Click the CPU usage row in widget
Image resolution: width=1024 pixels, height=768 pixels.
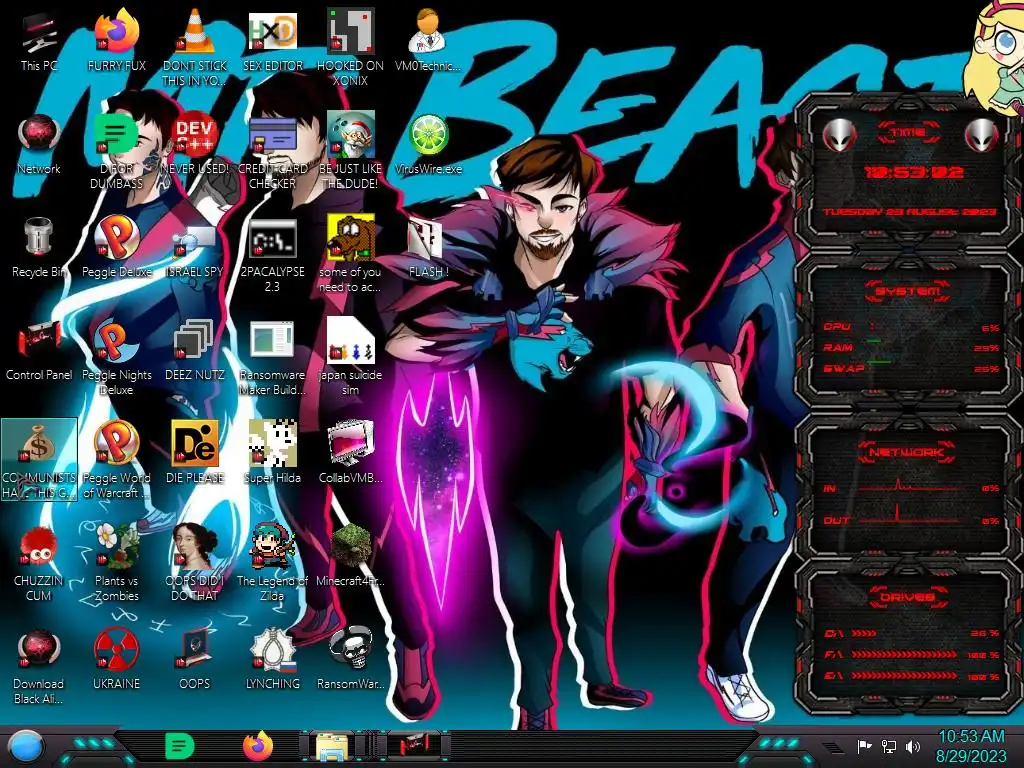click(912, 327)
